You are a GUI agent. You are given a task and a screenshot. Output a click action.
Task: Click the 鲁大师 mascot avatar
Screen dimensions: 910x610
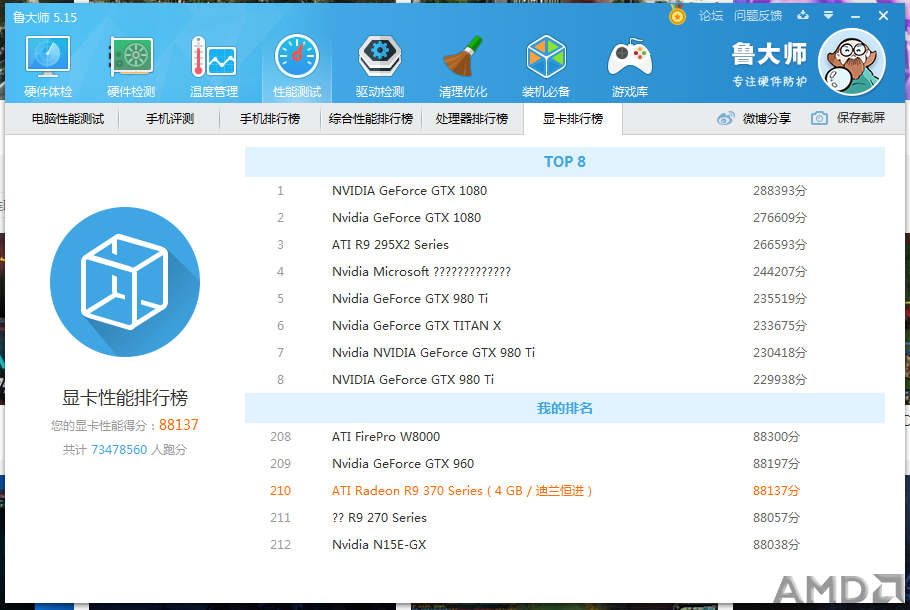[x=852, y=62]
